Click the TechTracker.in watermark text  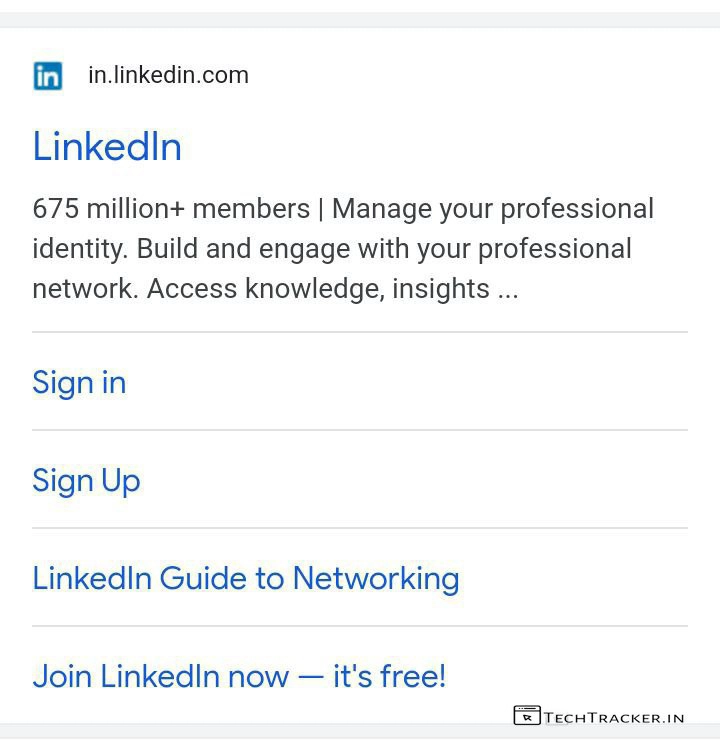pos(614,717)
